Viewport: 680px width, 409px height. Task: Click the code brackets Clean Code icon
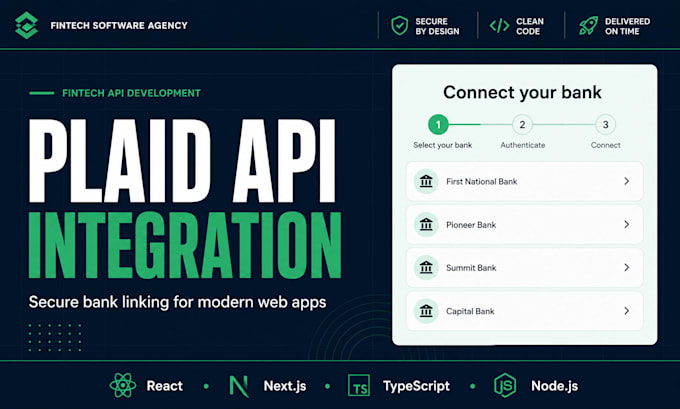point(500,26)
